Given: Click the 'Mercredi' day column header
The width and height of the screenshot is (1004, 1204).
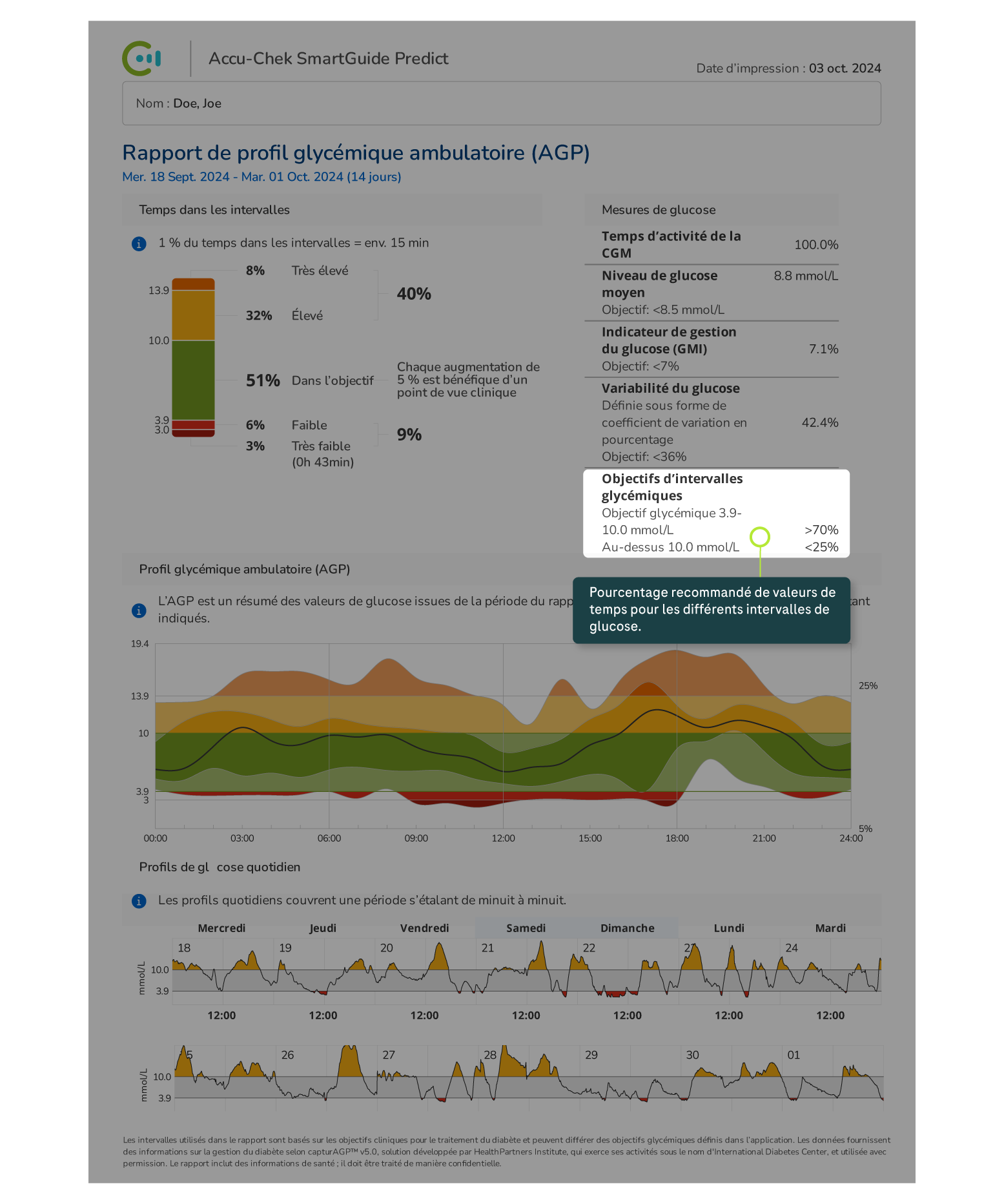Looking at the screenshot, I should click(x=221, y=928).
